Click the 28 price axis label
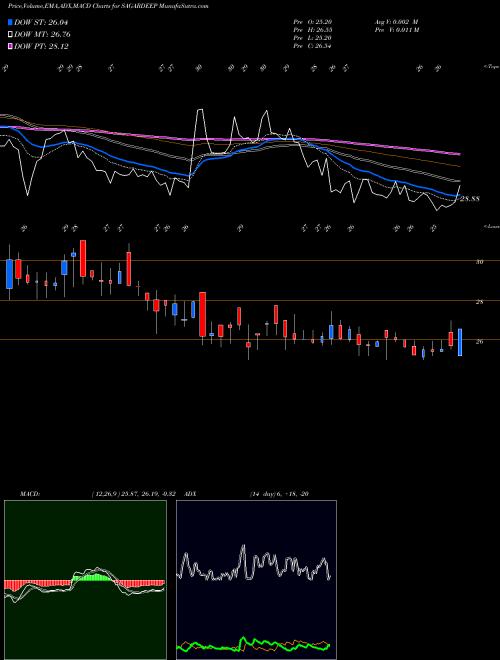Viewport: 500px width, 660px height. click(479, 302)
